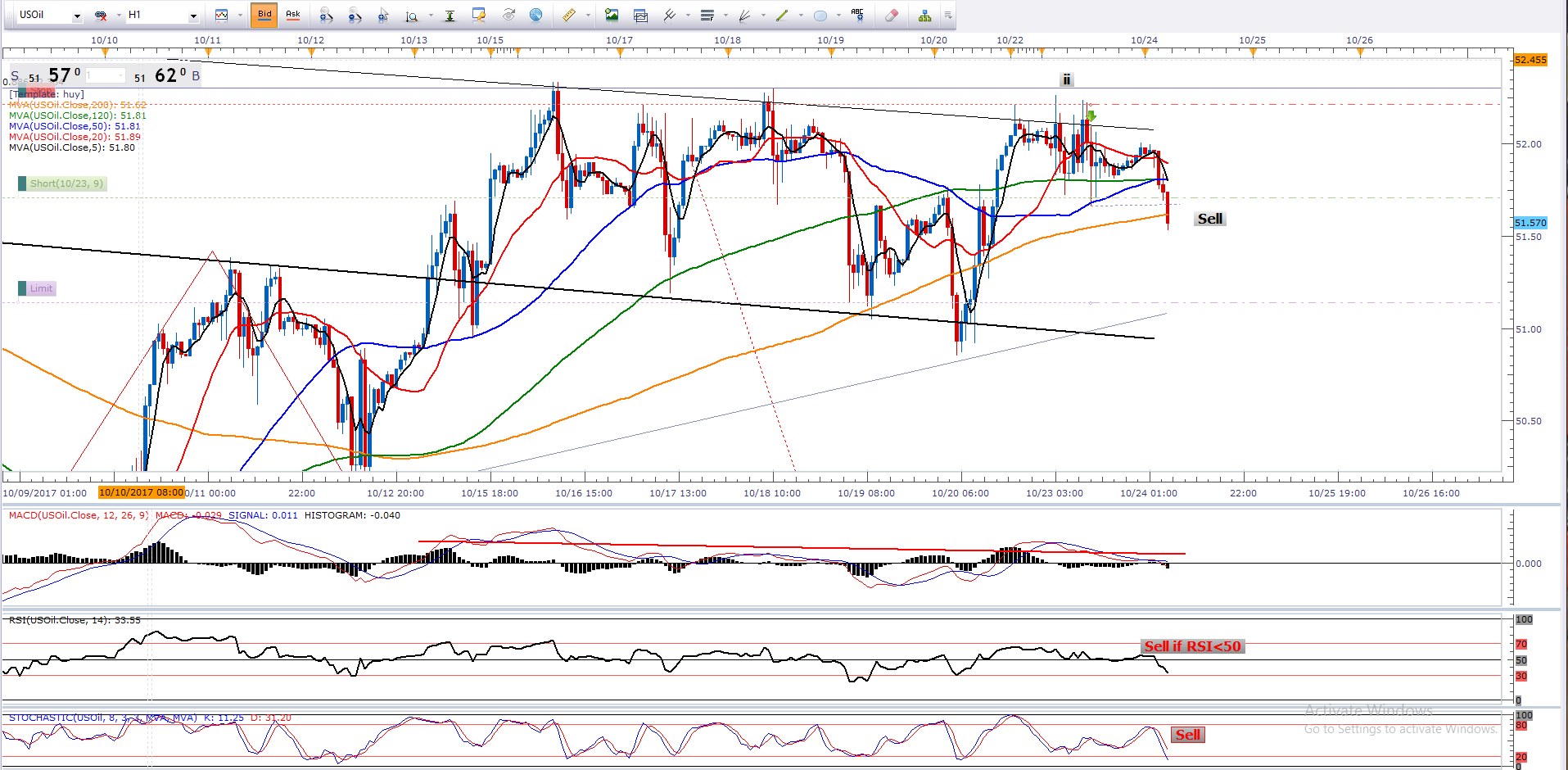Screen dimensions: 1568x770
Task: Open the H1 timeframe dropdown
Action: click(x=193, y=16)
